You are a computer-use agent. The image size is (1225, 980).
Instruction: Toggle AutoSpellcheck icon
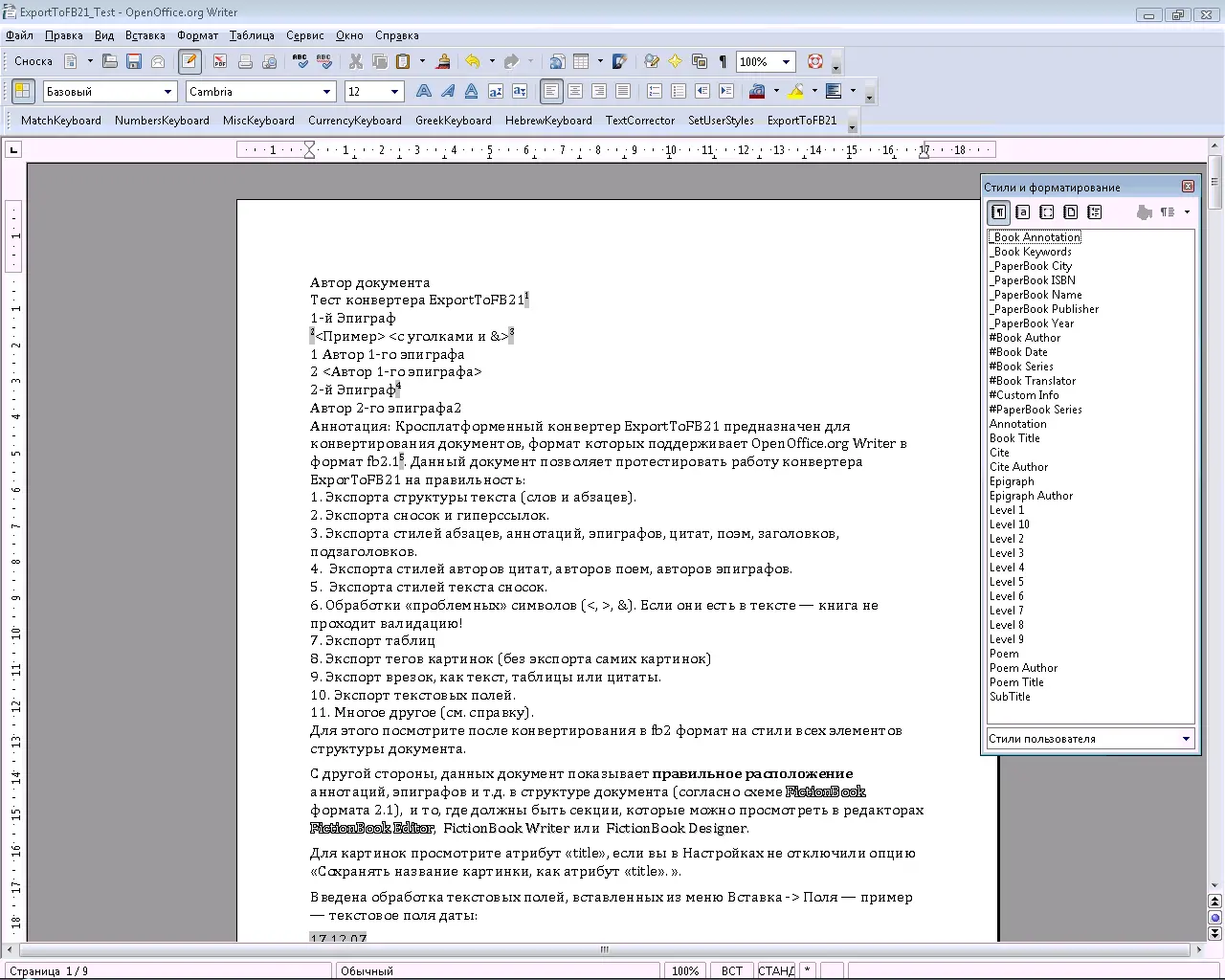pyautogui.click(x=324, y=61)
